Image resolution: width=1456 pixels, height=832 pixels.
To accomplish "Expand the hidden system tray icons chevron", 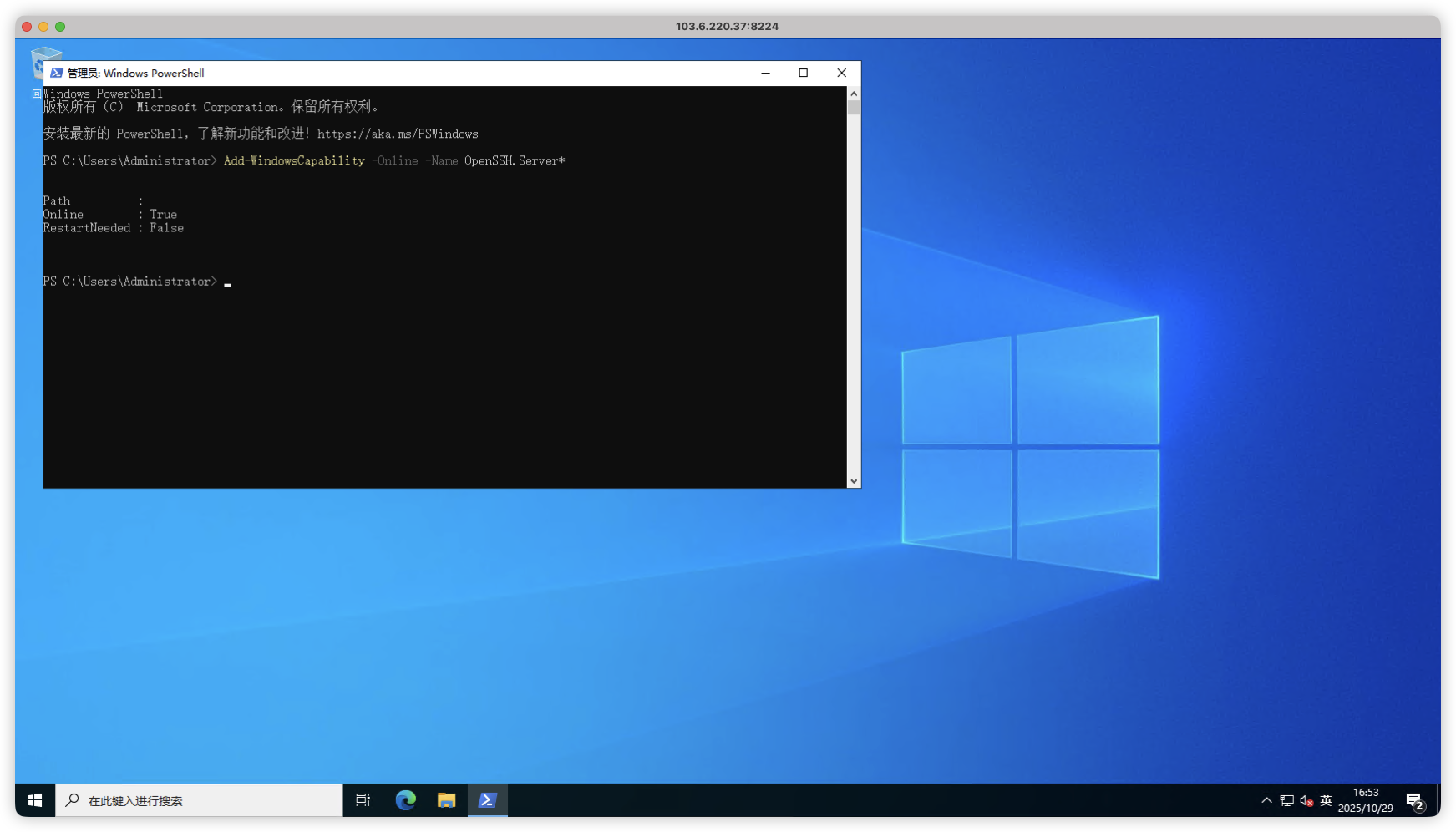I will [x=1266, y=800].
